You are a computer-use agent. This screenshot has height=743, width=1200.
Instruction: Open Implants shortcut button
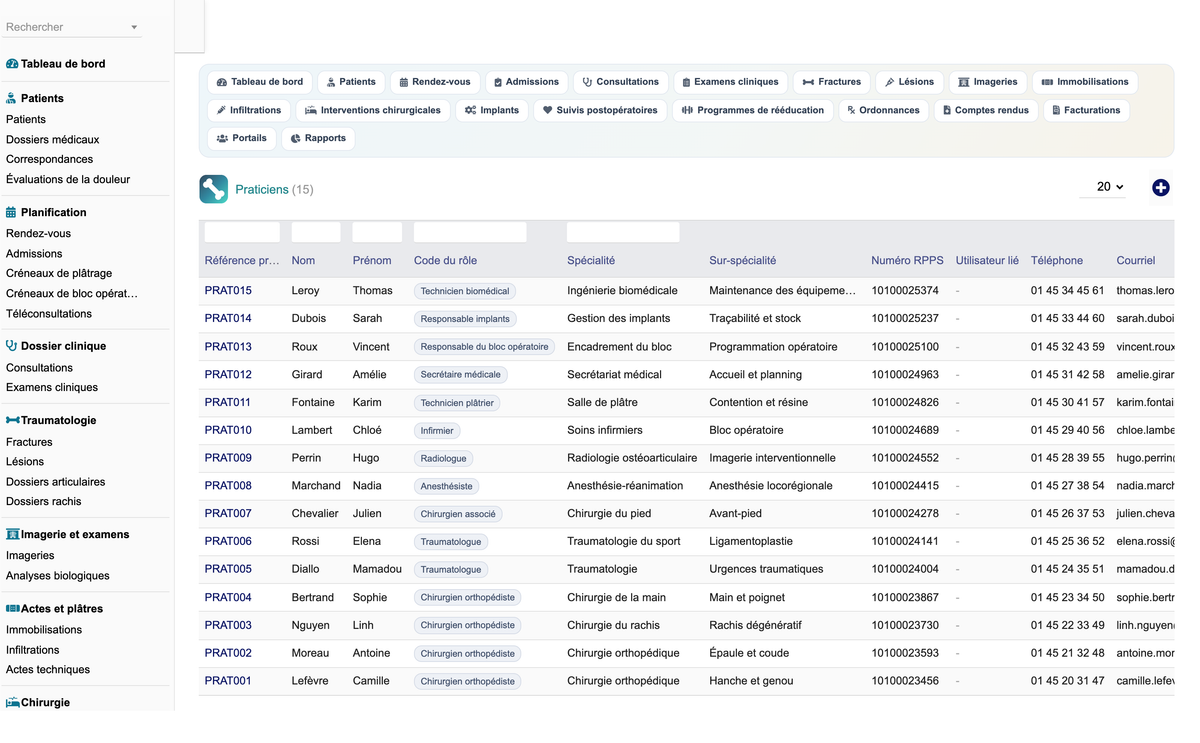click(x=492, y=110)
